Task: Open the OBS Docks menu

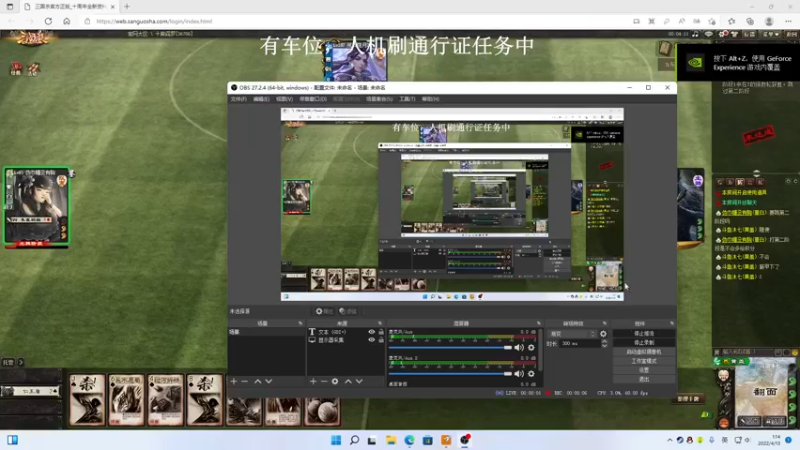Action: click(313, 99)
